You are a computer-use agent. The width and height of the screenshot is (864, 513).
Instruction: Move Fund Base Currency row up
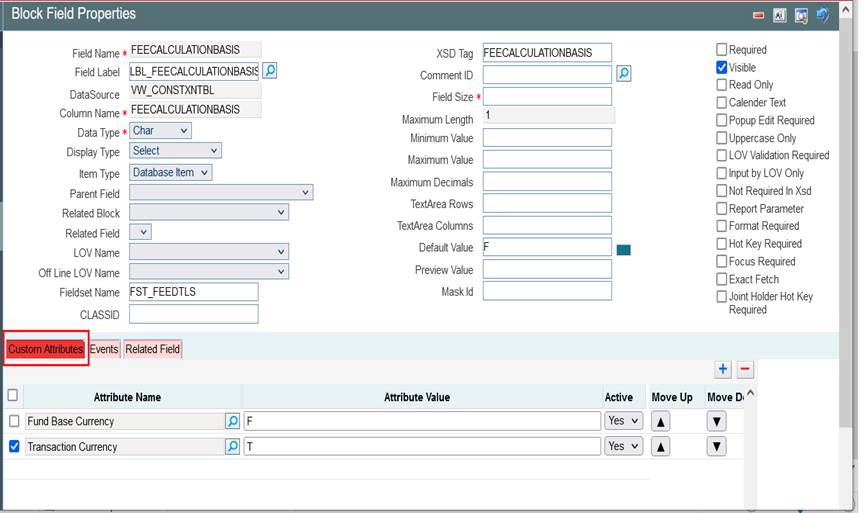tap(660, 422)
